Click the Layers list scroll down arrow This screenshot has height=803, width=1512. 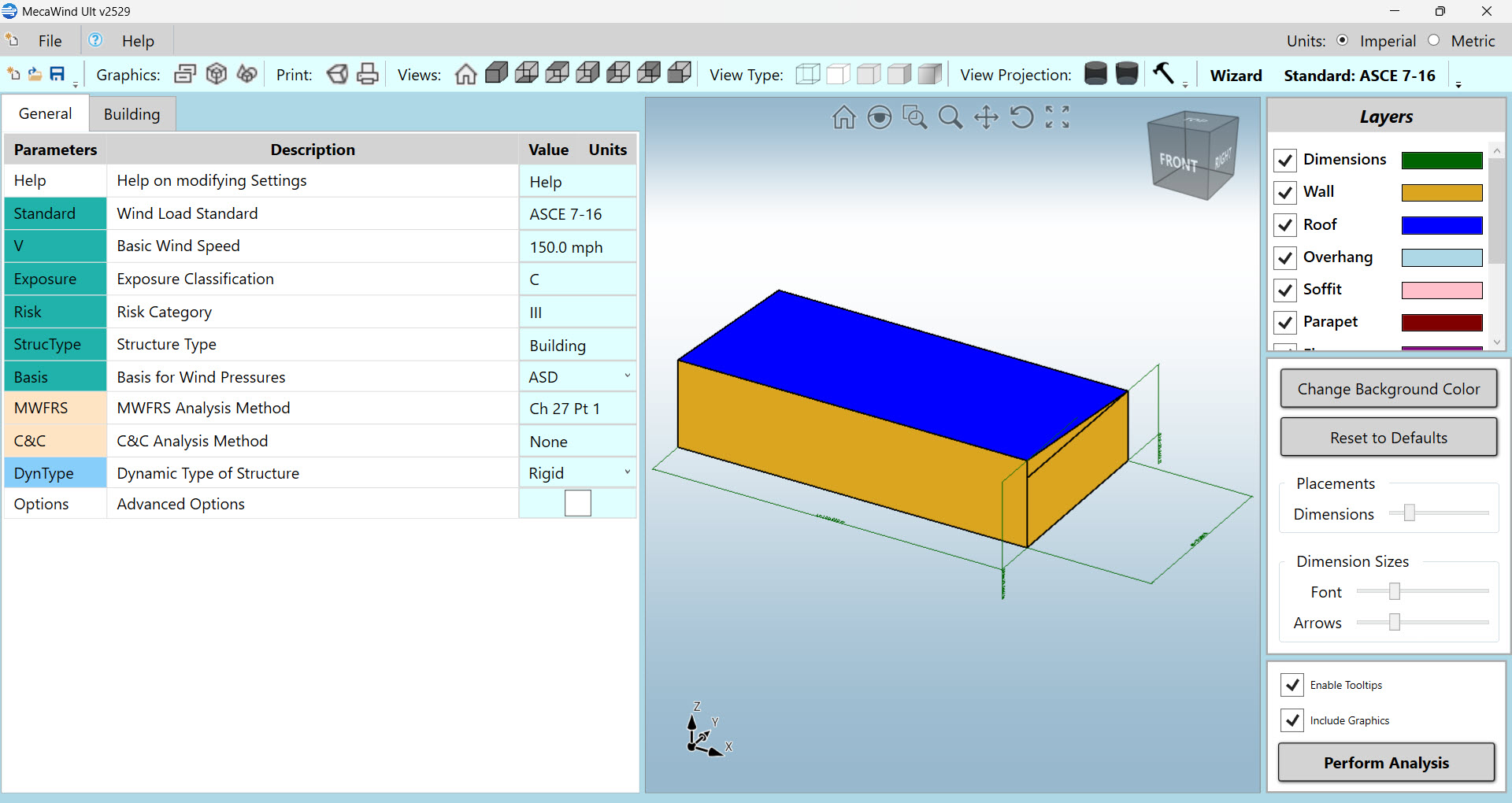(1497, 342)
